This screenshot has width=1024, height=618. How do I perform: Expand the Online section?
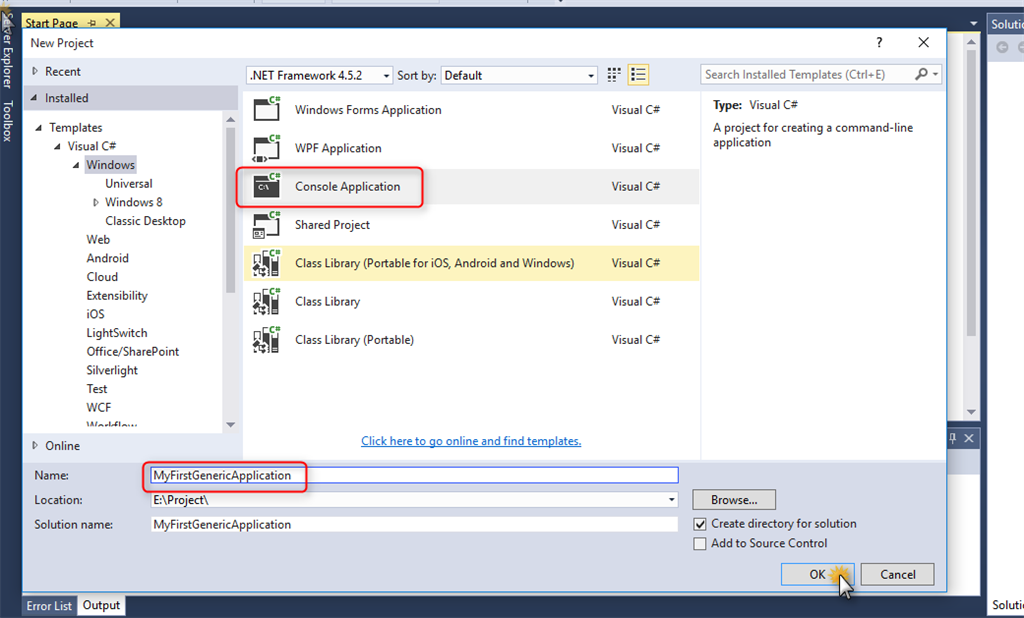(35, 446)
